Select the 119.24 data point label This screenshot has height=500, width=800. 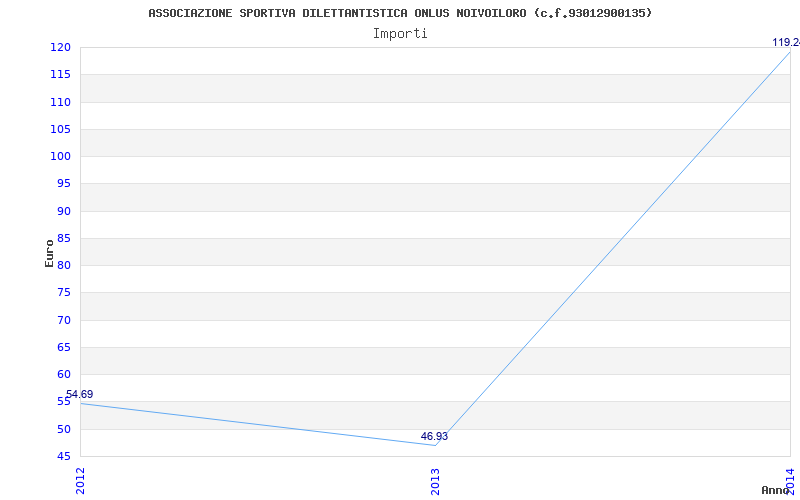coord(786,42)
